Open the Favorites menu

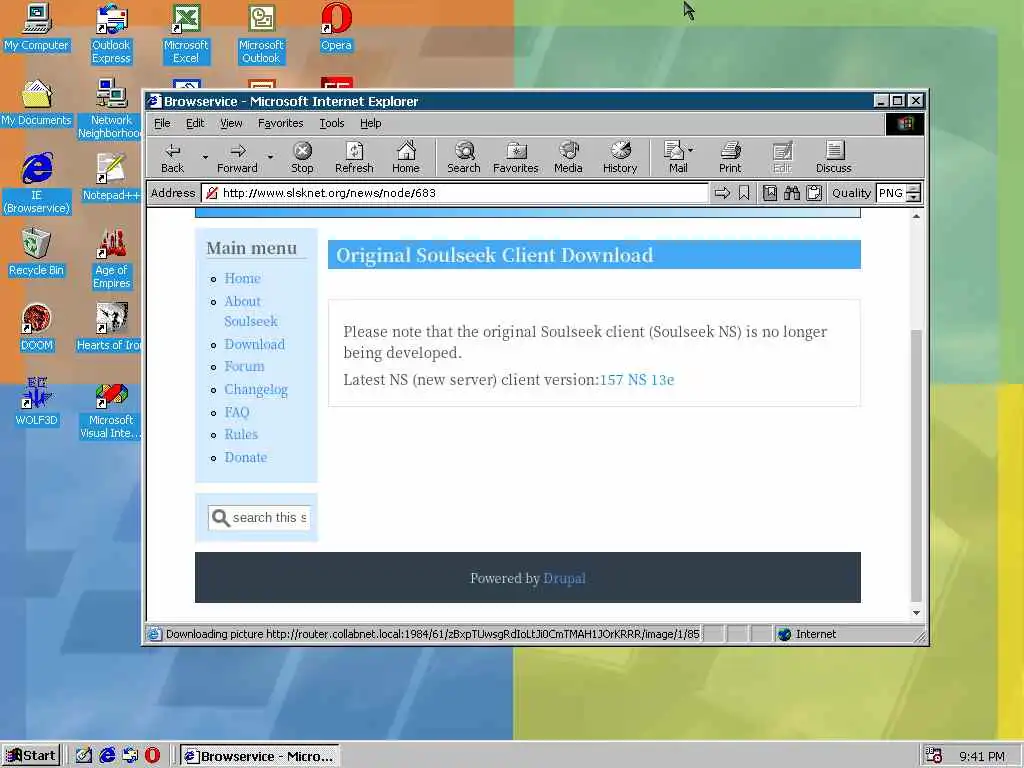coord(281,123)
